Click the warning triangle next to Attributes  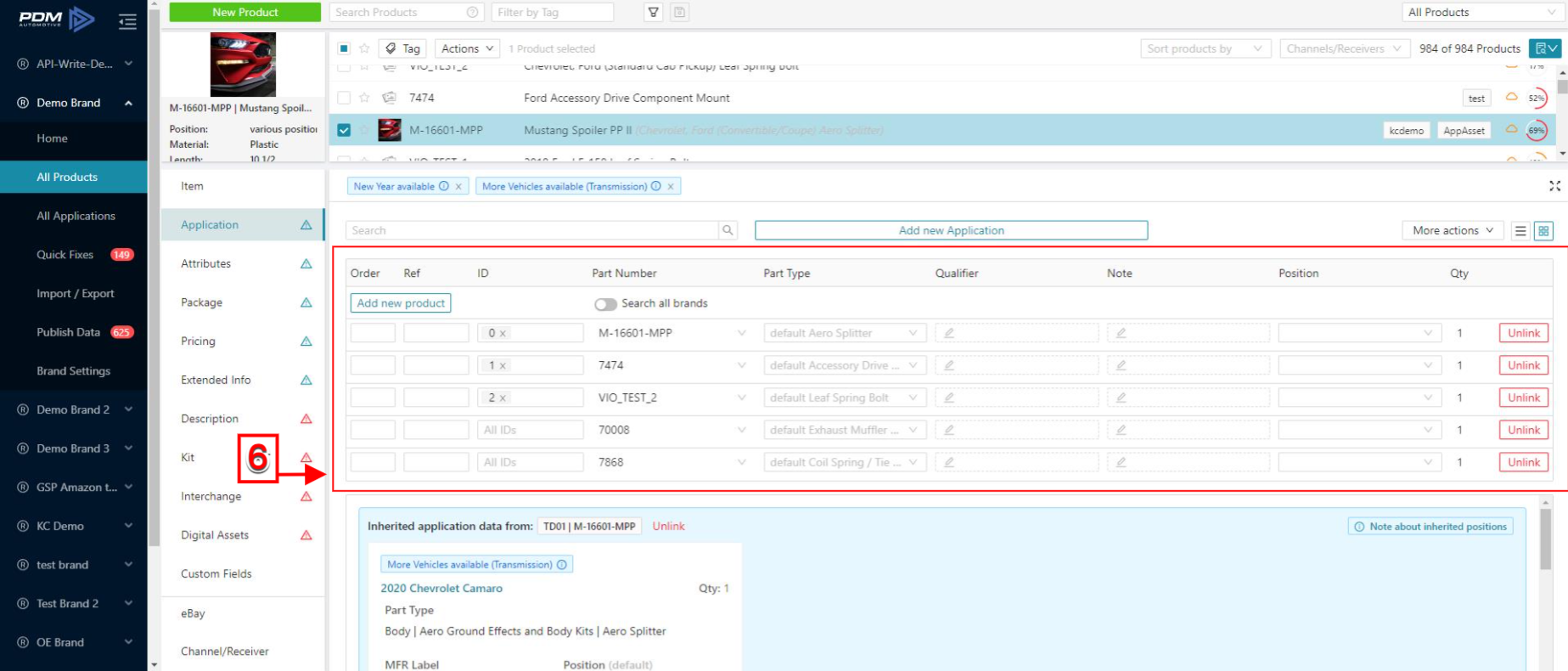[306, 264]
